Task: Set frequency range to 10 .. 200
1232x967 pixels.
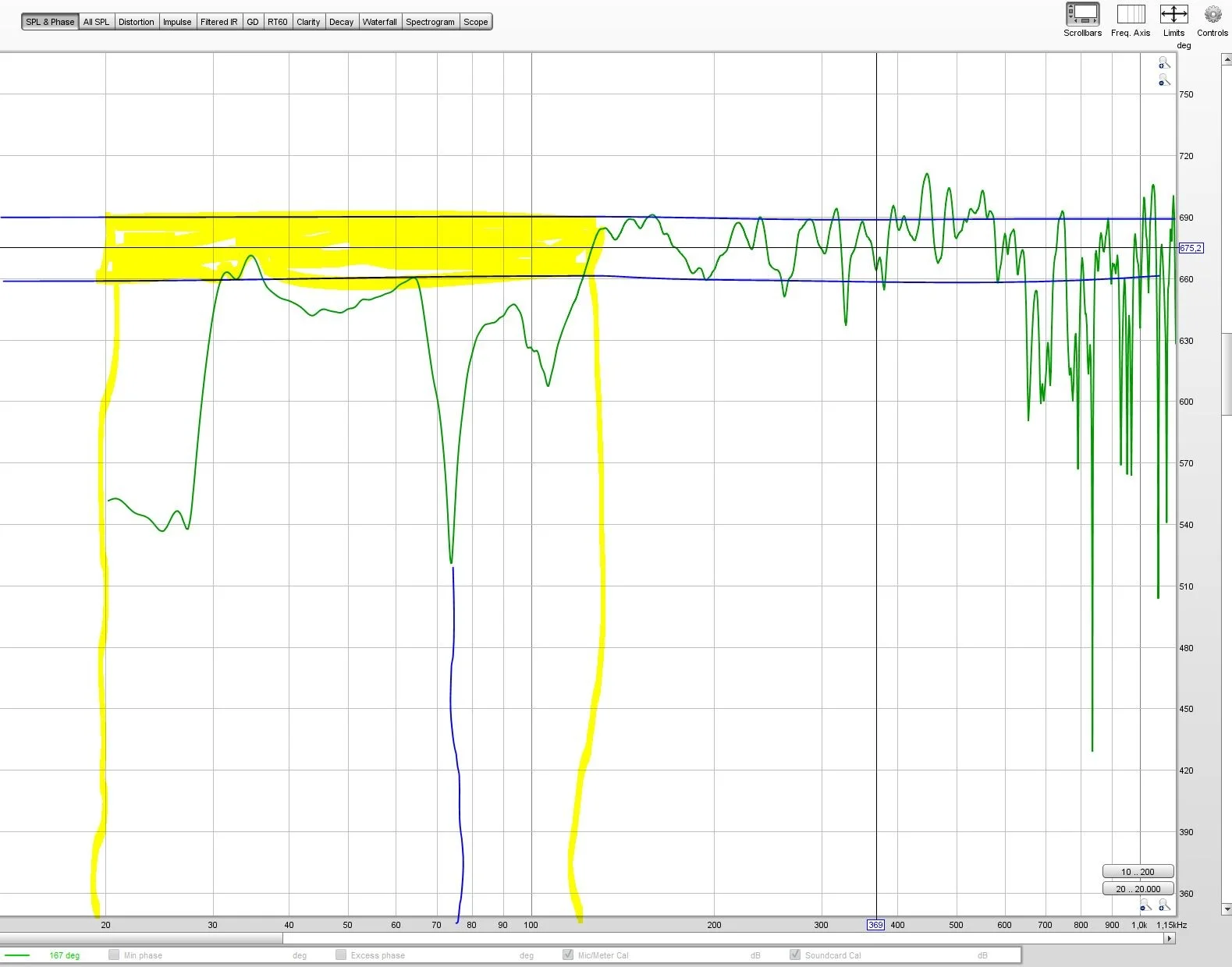Action: (x=1138, y=872)
